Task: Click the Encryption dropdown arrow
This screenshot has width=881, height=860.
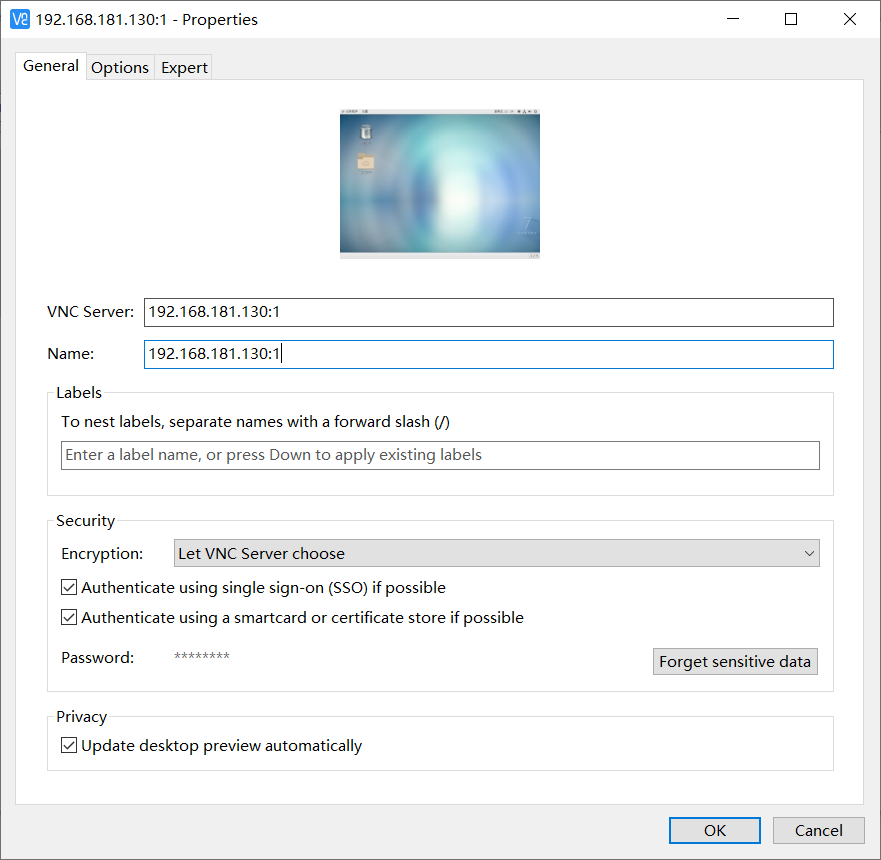Action: [x=809, y=553]
